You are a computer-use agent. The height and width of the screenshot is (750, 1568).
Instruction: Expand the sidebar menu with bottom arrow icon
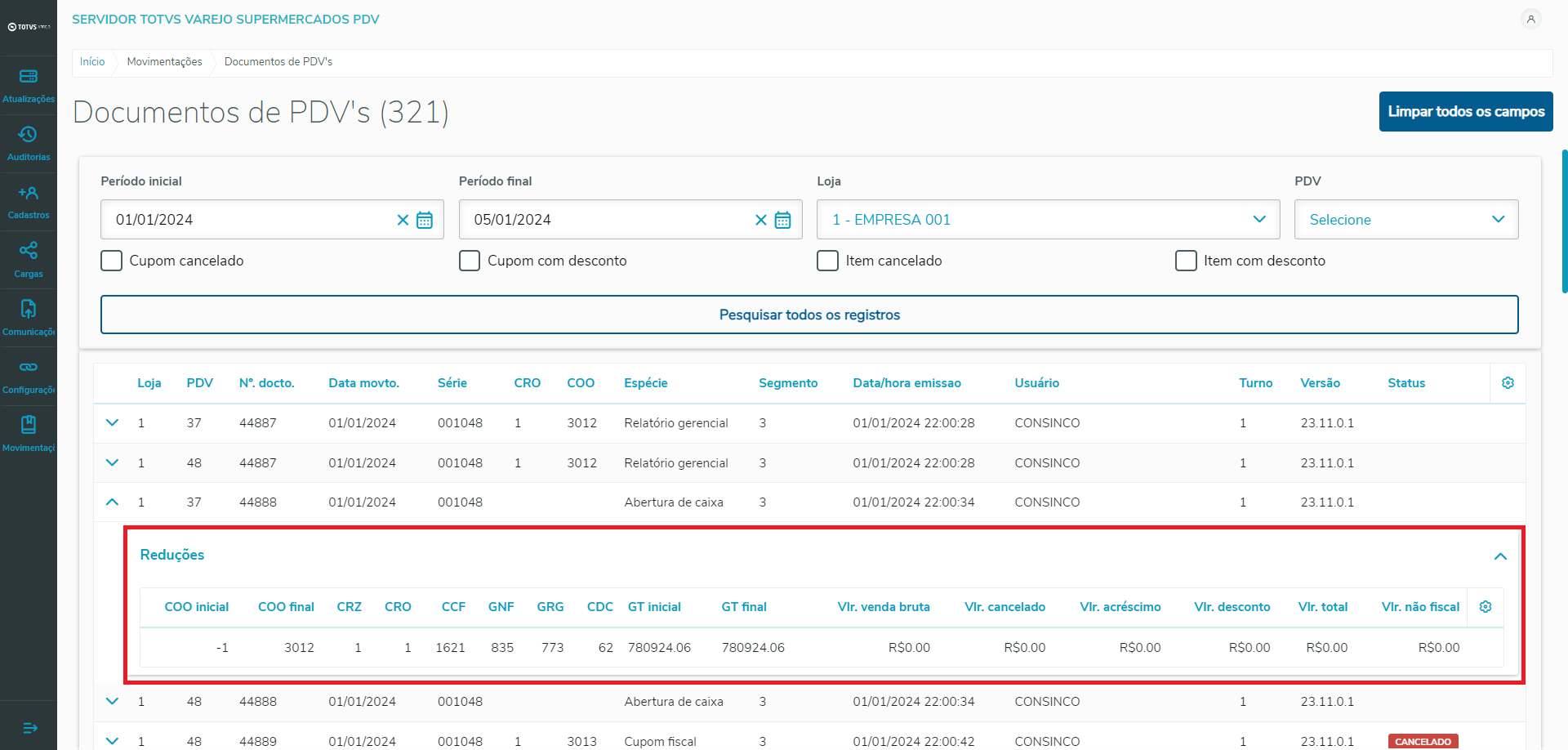[x=29, y=728]
